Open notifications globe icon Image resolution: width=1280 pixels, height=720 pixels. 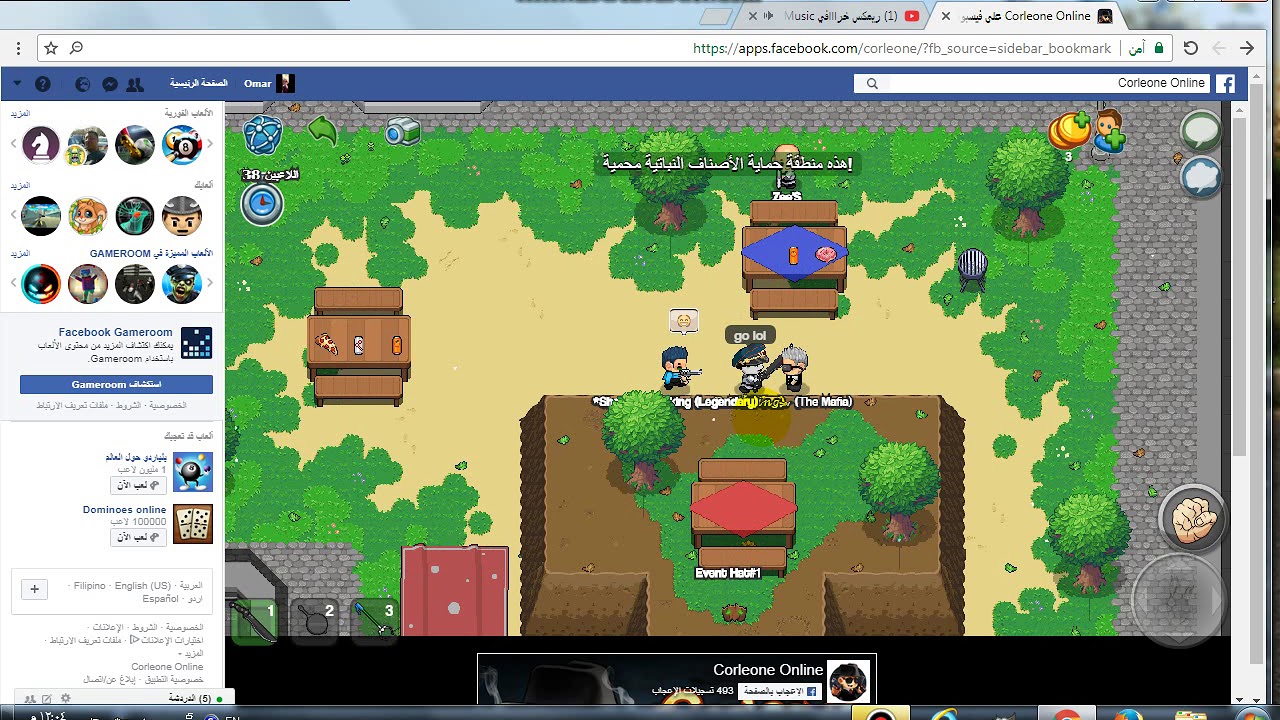[x=83, y=84]
